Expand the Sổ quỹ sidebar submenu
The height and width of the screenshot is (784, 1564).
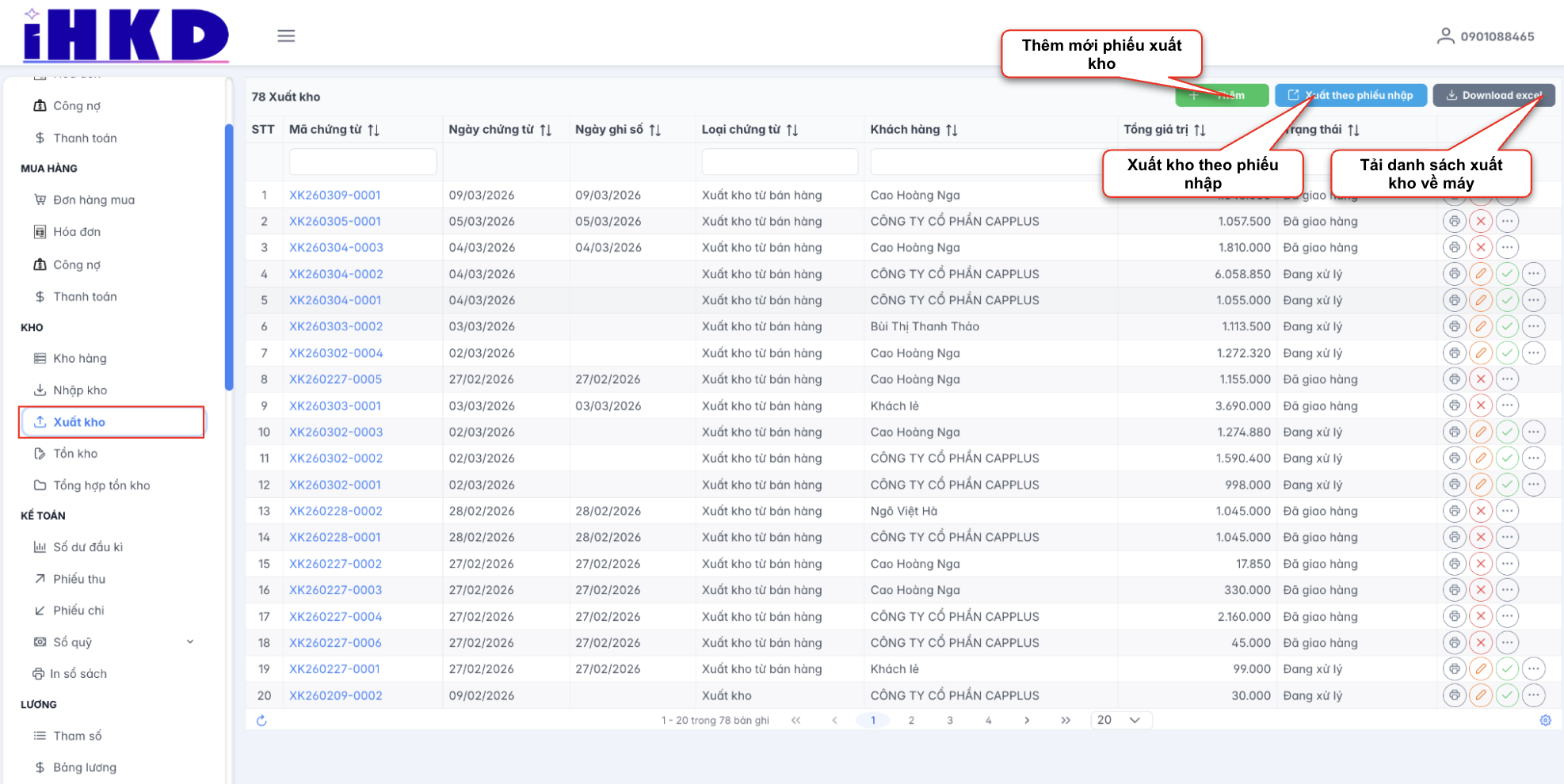(190, 641)
